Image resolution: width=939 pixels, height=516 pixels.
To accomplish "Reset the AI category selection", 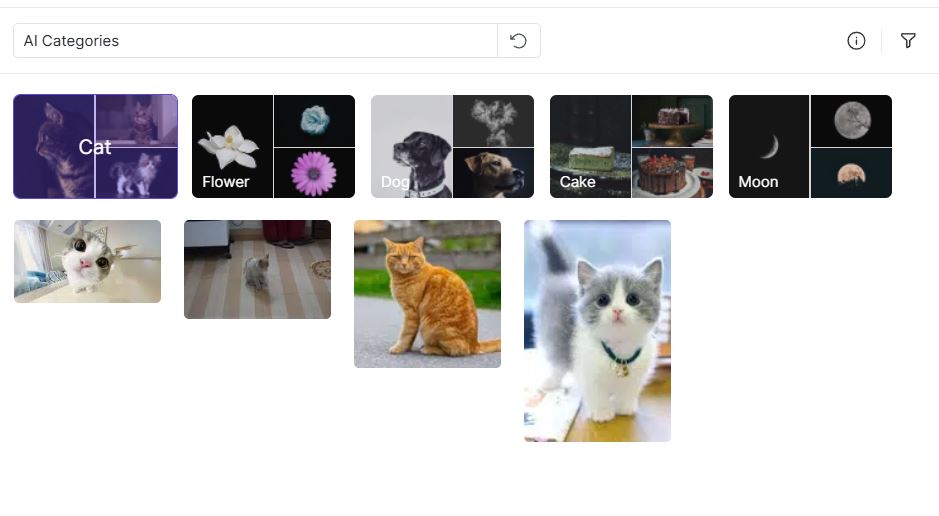I will [518, 41].
